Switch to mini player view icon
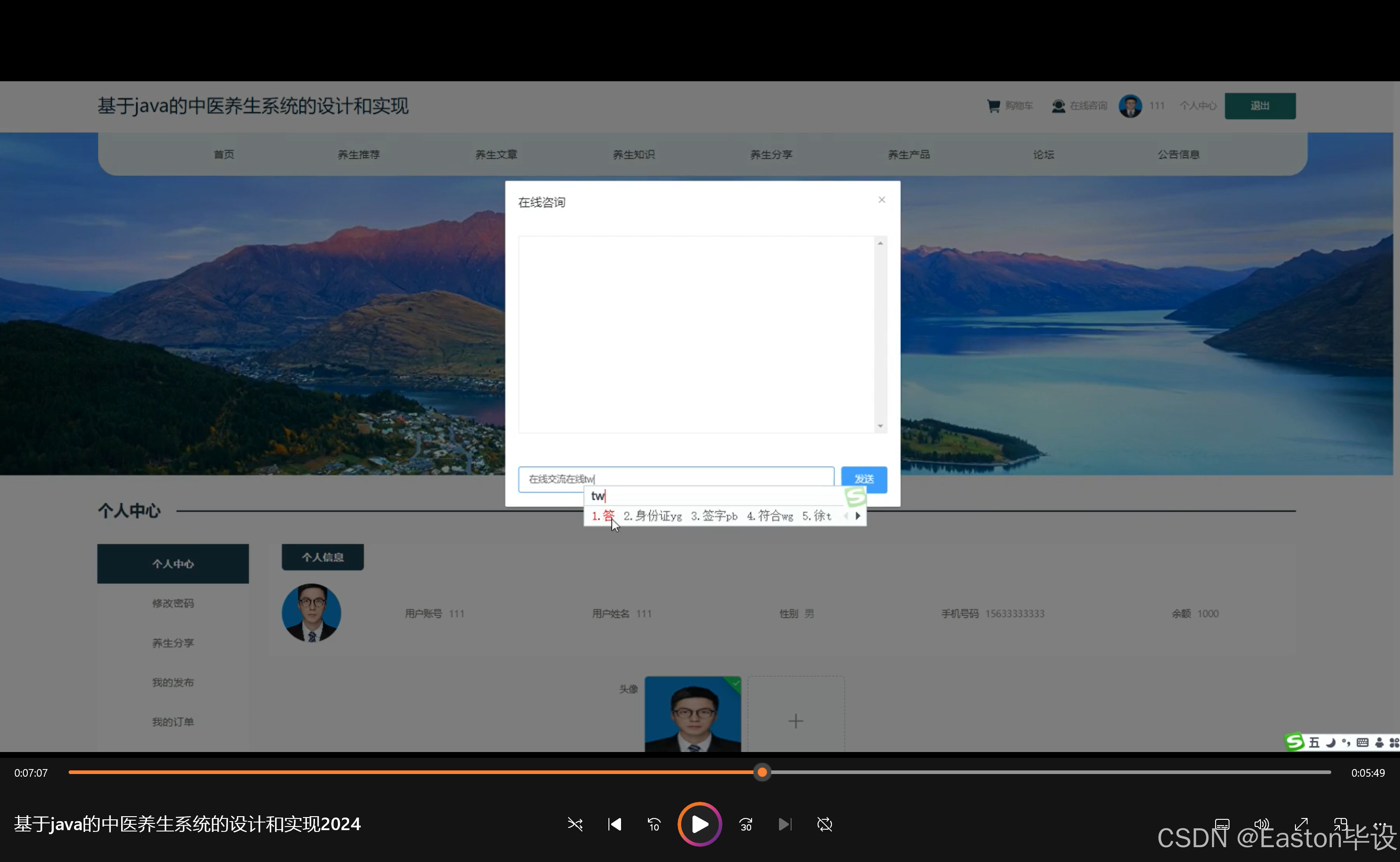This screenshot has width=1400, height=862. click(x=1340, y=824)
